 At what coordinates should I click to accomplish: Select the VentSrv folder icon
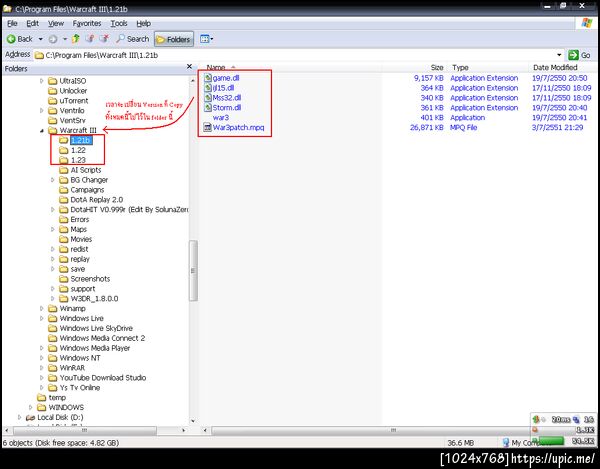[x=52, y=121]
